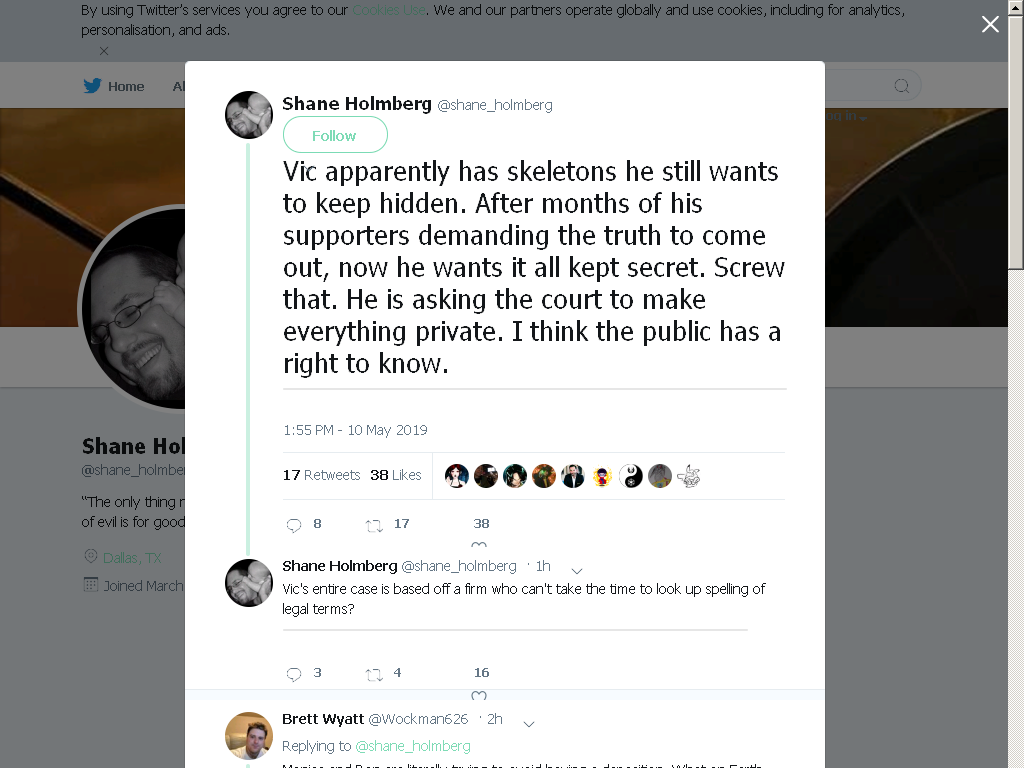Click reply icon on the spelling tweet
Image resolution: width=1024 pixels, height=768 pixels.
pyautogui.click(x=294, y=674)
